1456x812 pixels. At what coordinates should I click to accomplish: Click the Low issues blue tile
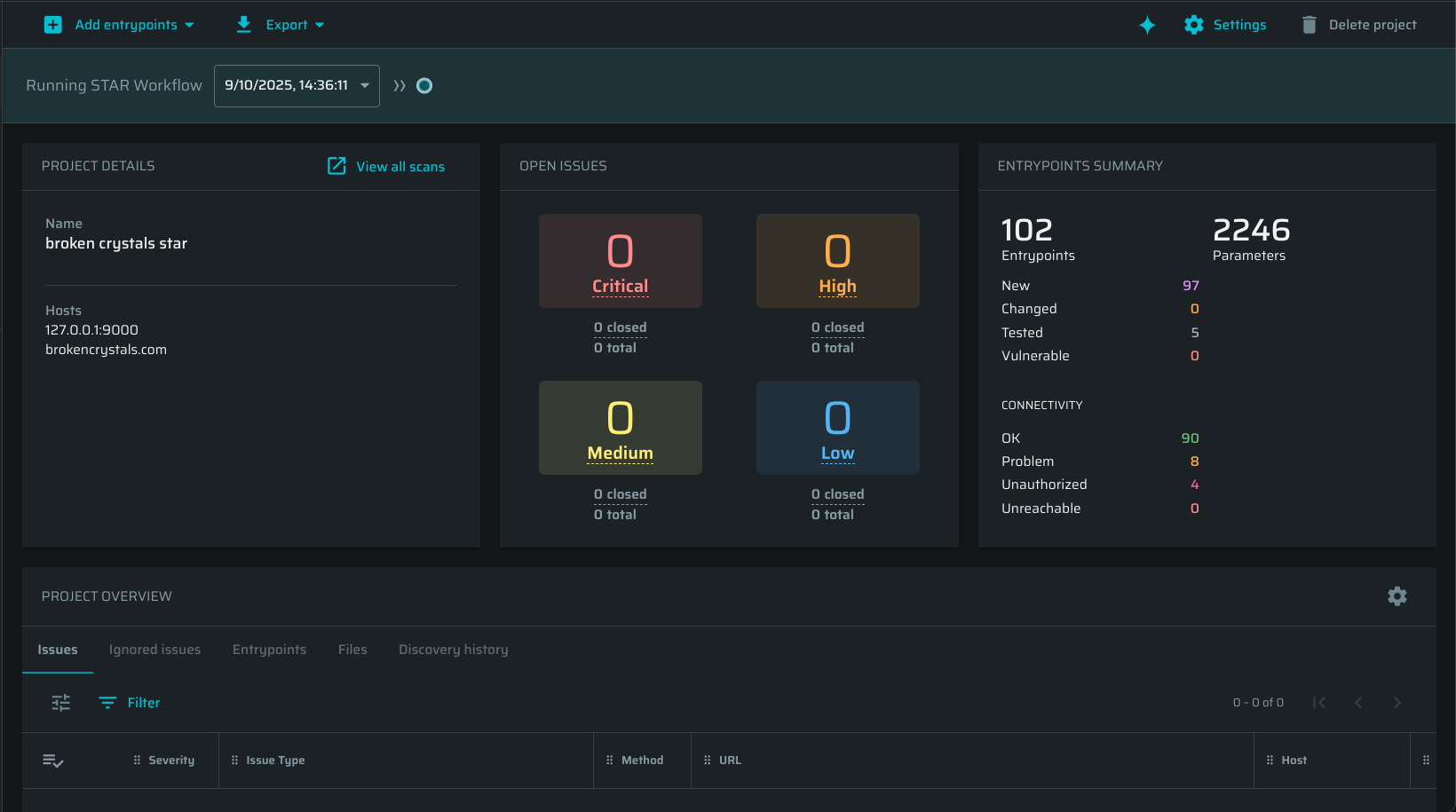click(x=837, y=428)
